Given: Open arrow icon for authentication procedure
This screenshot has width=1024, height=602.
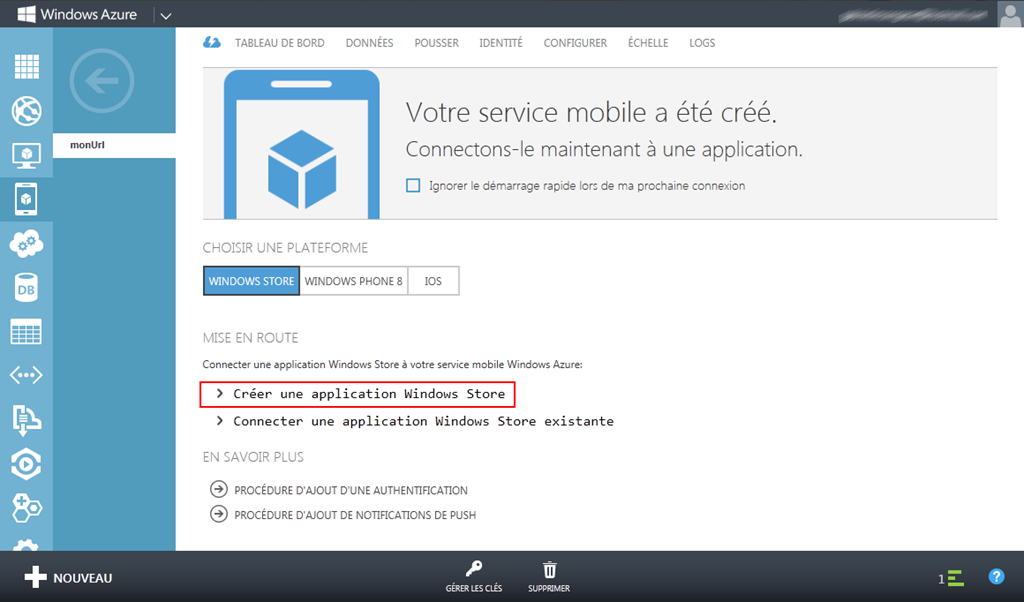Looking at the screenshot, I should (219, 489).
